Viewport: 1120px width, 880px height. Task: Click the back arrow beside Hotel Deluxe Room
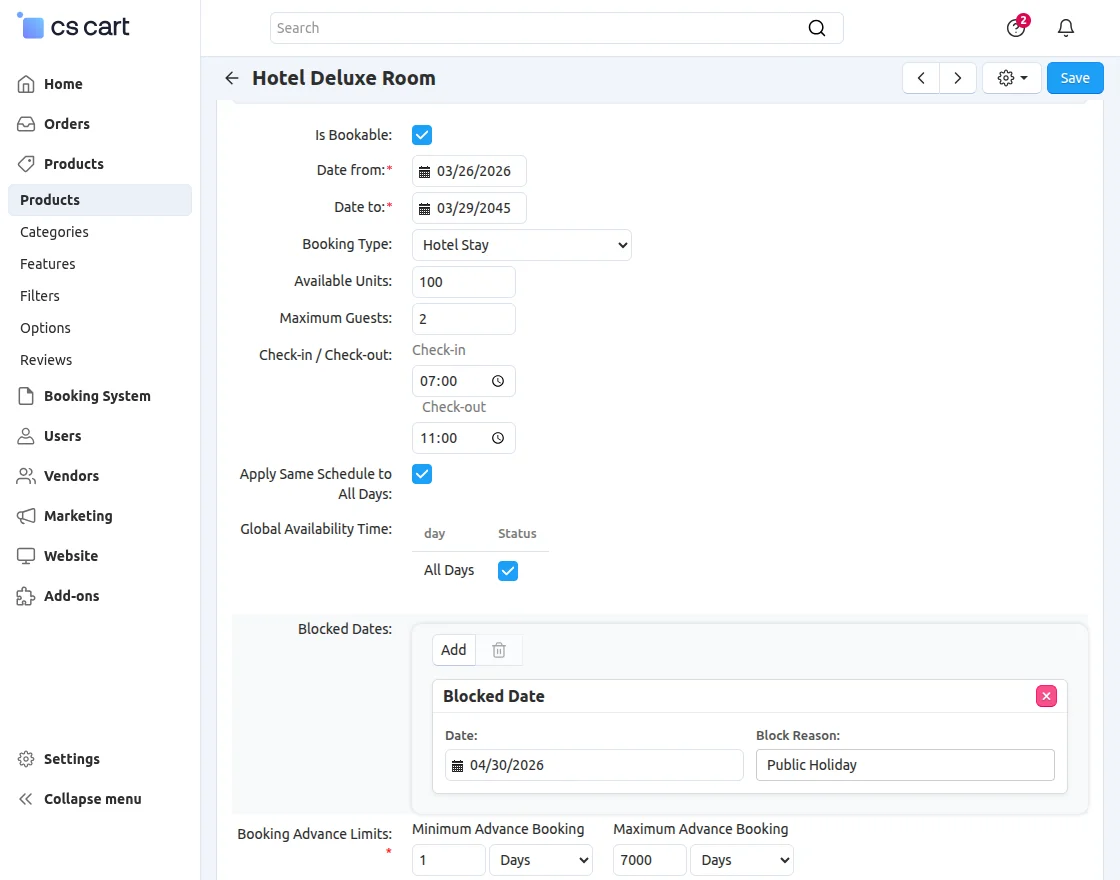point(232,78)
